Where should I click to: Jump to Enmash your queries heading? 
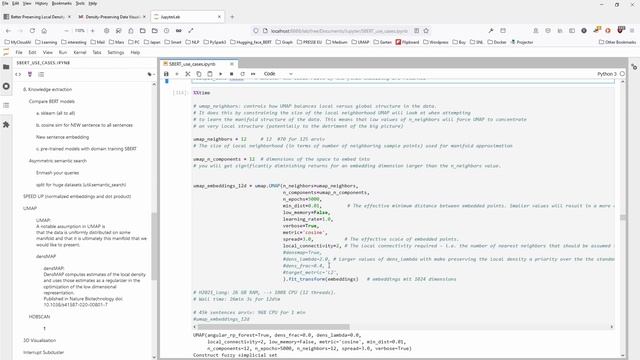pos(58,173)
